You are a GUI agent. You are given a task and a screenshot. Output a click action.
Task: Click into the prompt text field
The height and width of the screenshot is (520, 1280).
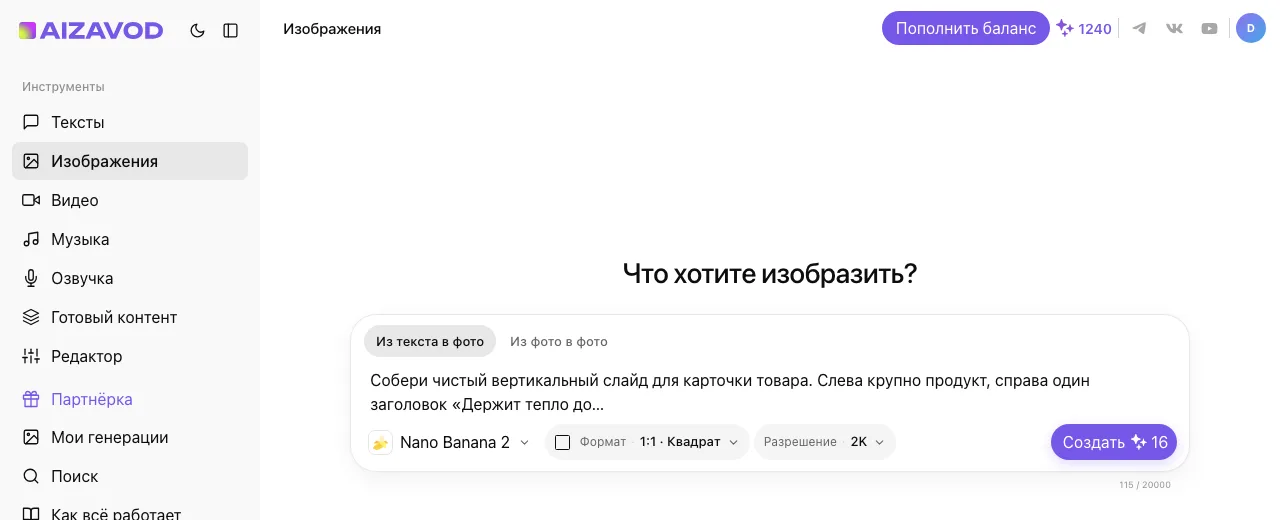tap(770, 393)
